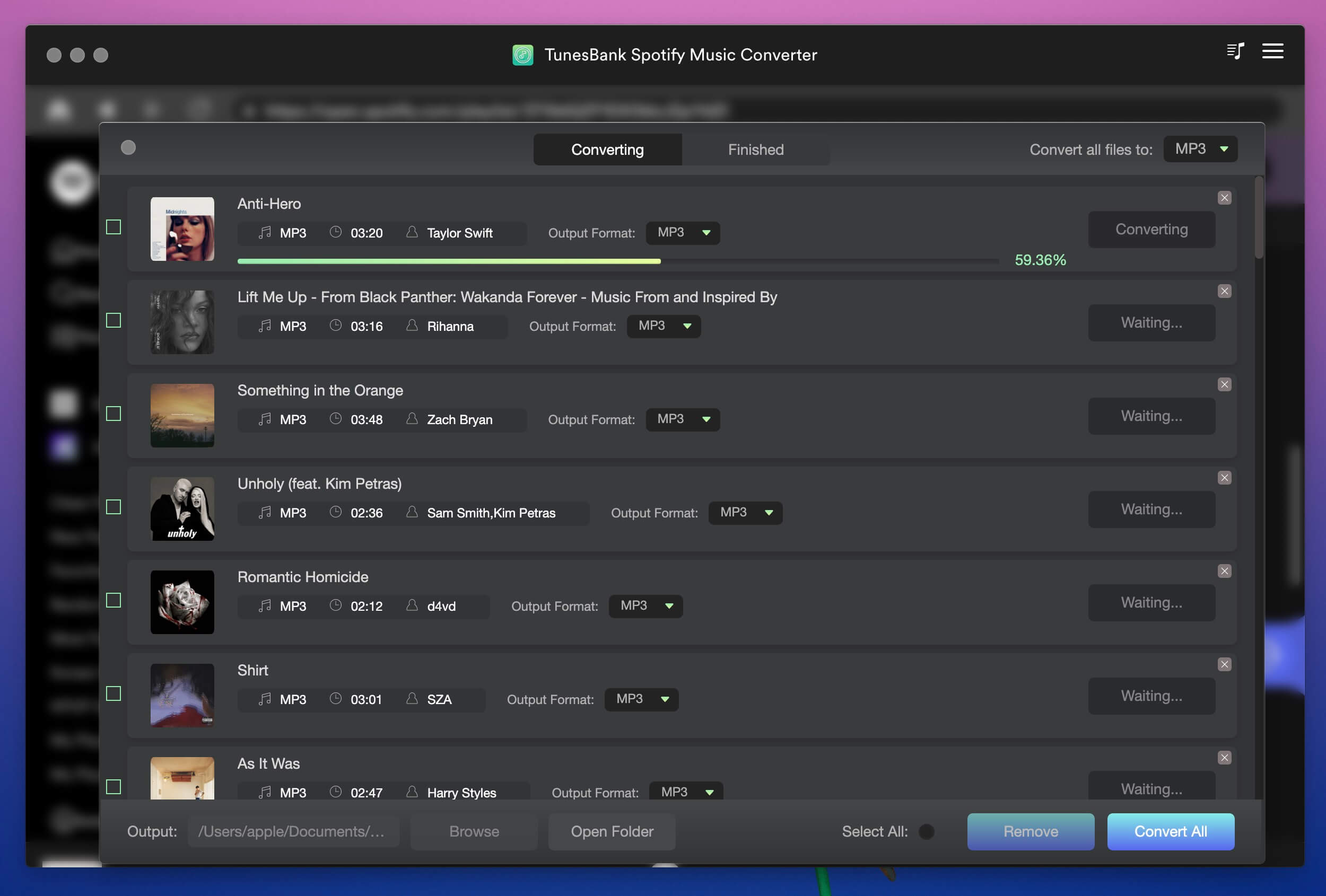Click the clock icon next to Rihanna track
Viewport: 1326px width, 896px height.
pyautogui.click(x=335, y=325)
